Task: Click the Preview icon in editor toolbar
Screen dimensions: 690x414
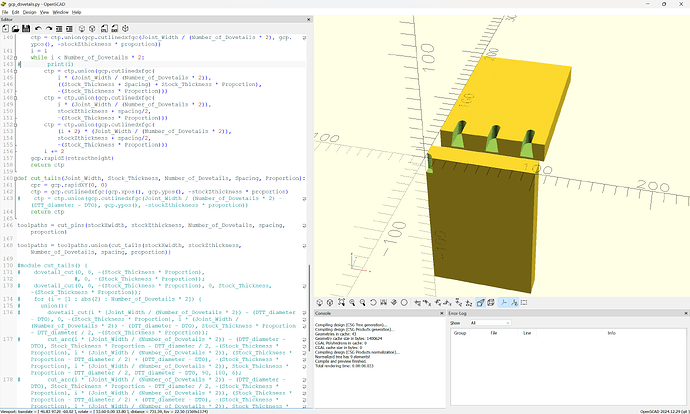Action: click(x=82, y=29)
